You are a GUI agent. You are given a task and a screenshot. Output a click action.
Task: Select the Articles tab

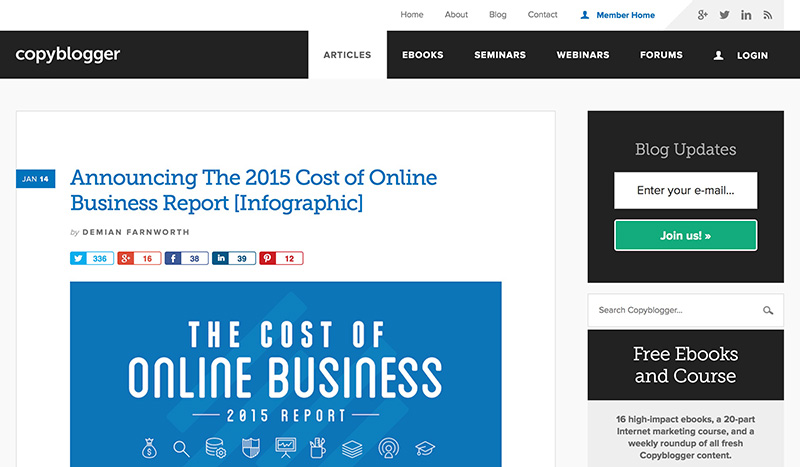tap(347, 55)
